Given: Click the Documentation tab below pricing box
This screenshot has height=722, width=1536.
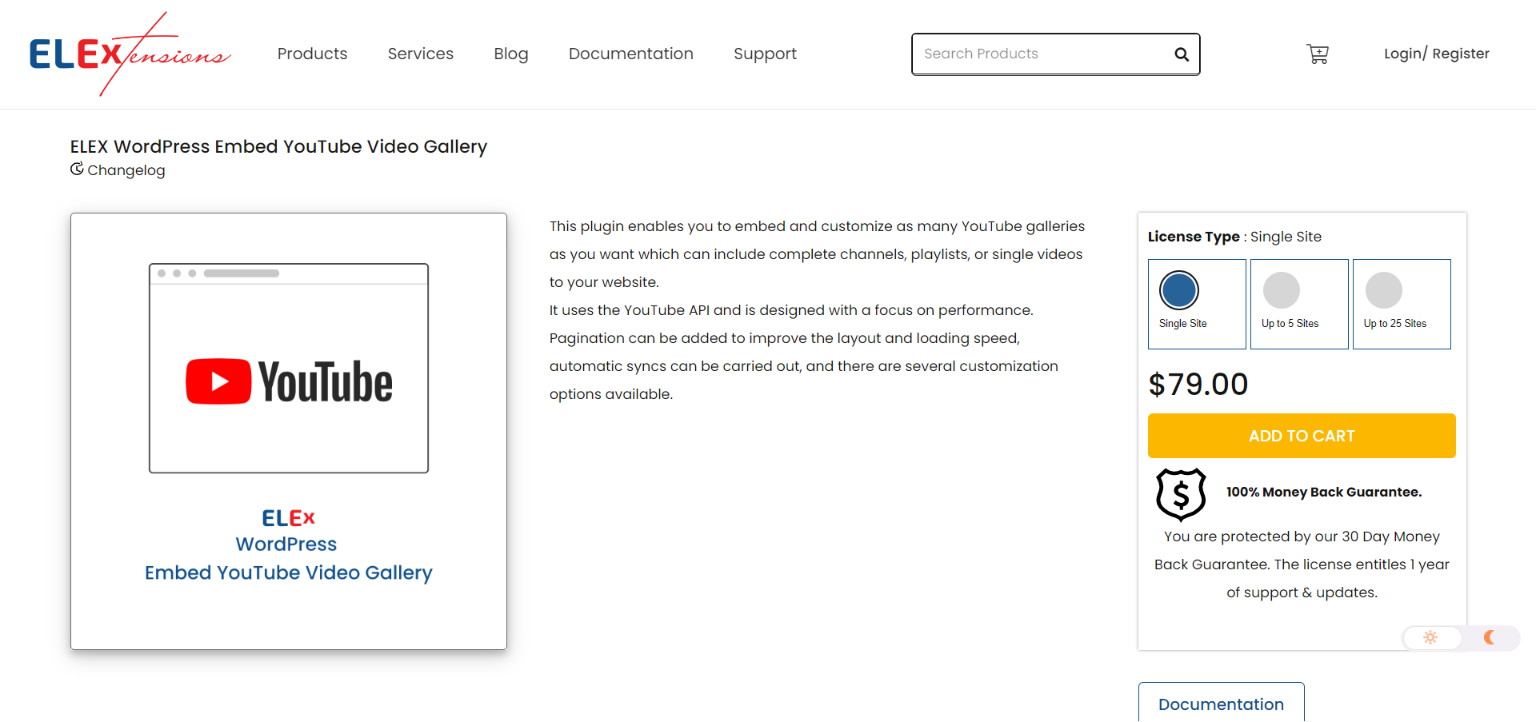Looking at the screenshot, I should (x=1221, y=702).
